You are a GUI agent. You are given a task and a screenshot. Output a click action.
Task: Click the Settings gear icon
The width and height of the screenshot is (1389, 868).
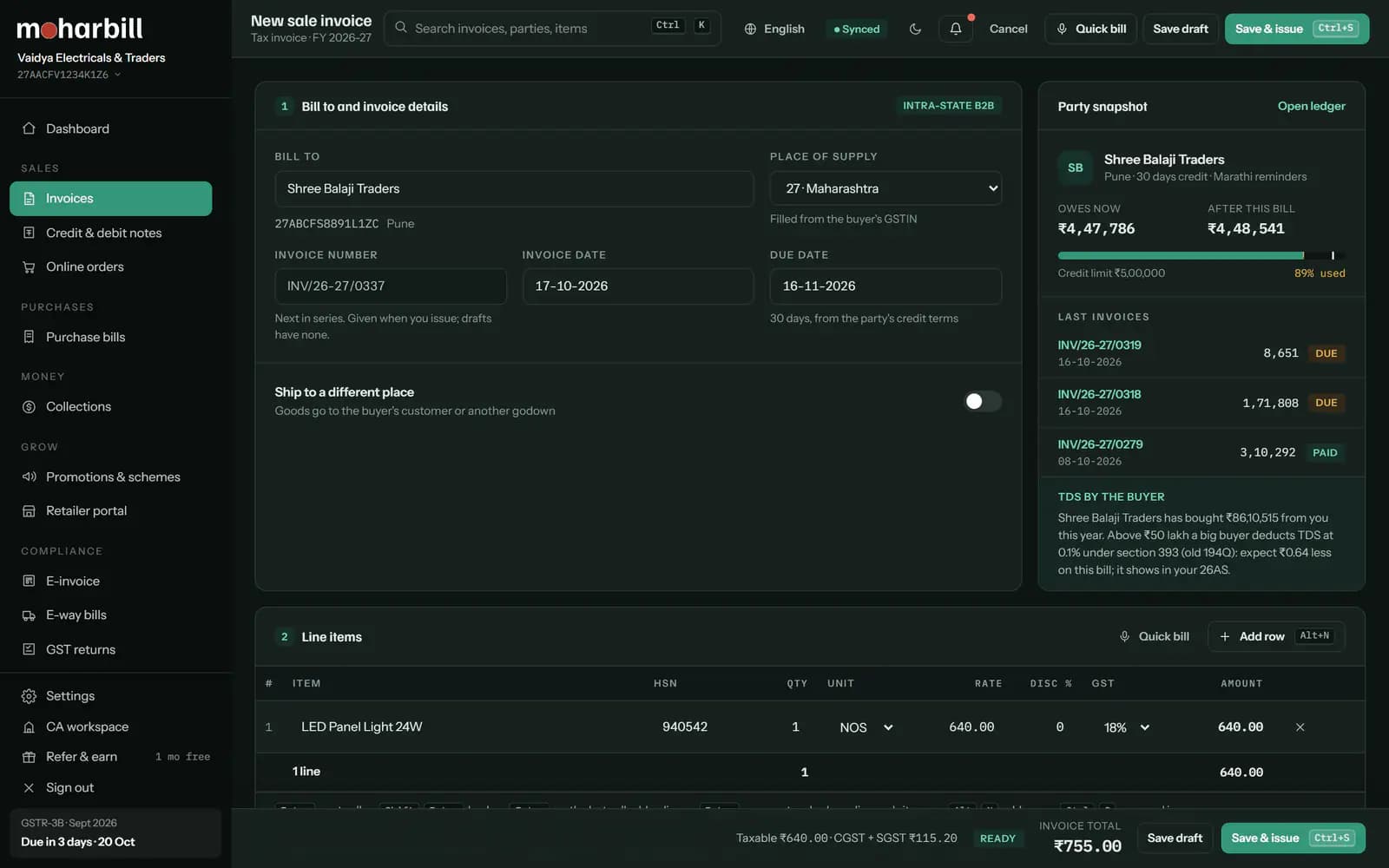click(x=29, y=696)
